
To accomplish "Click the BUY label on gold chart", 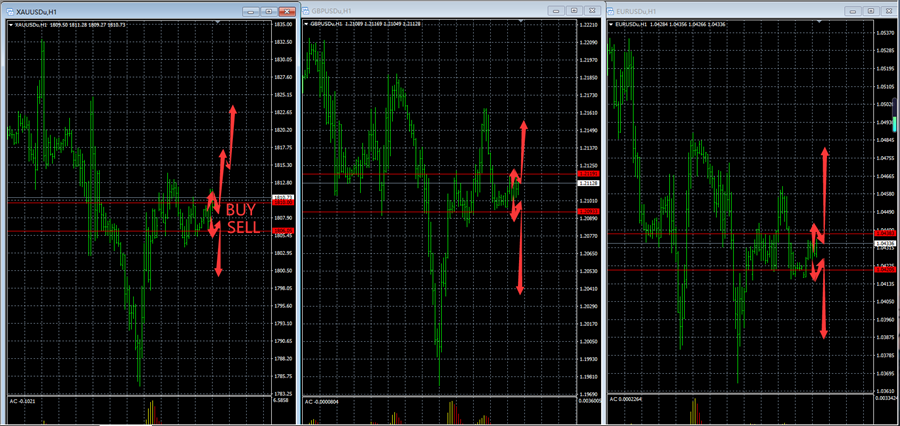I will (240, 209).
